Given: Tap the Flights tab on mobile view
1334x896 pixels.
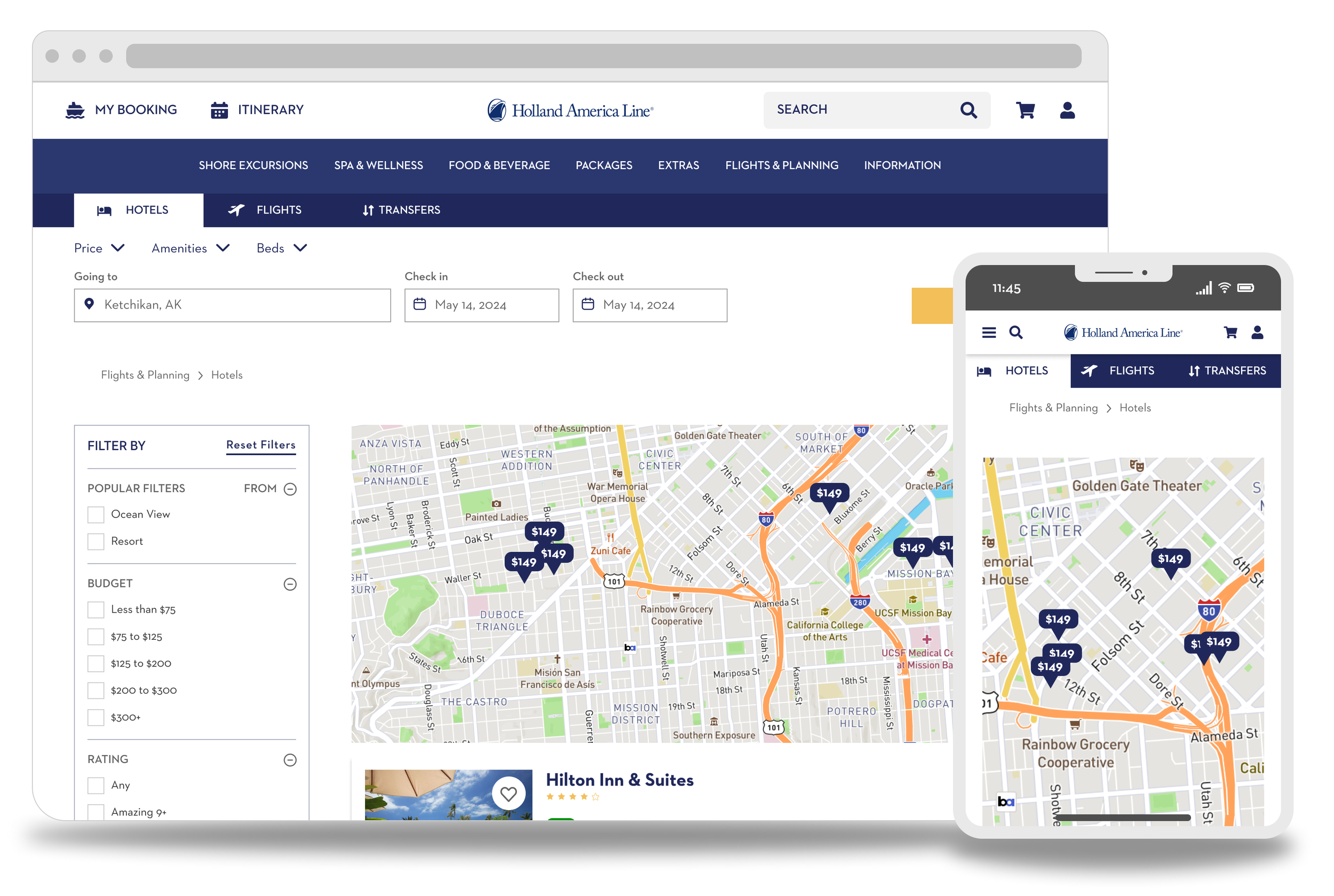Looking at the screenshot, I should coord(1118,371).
